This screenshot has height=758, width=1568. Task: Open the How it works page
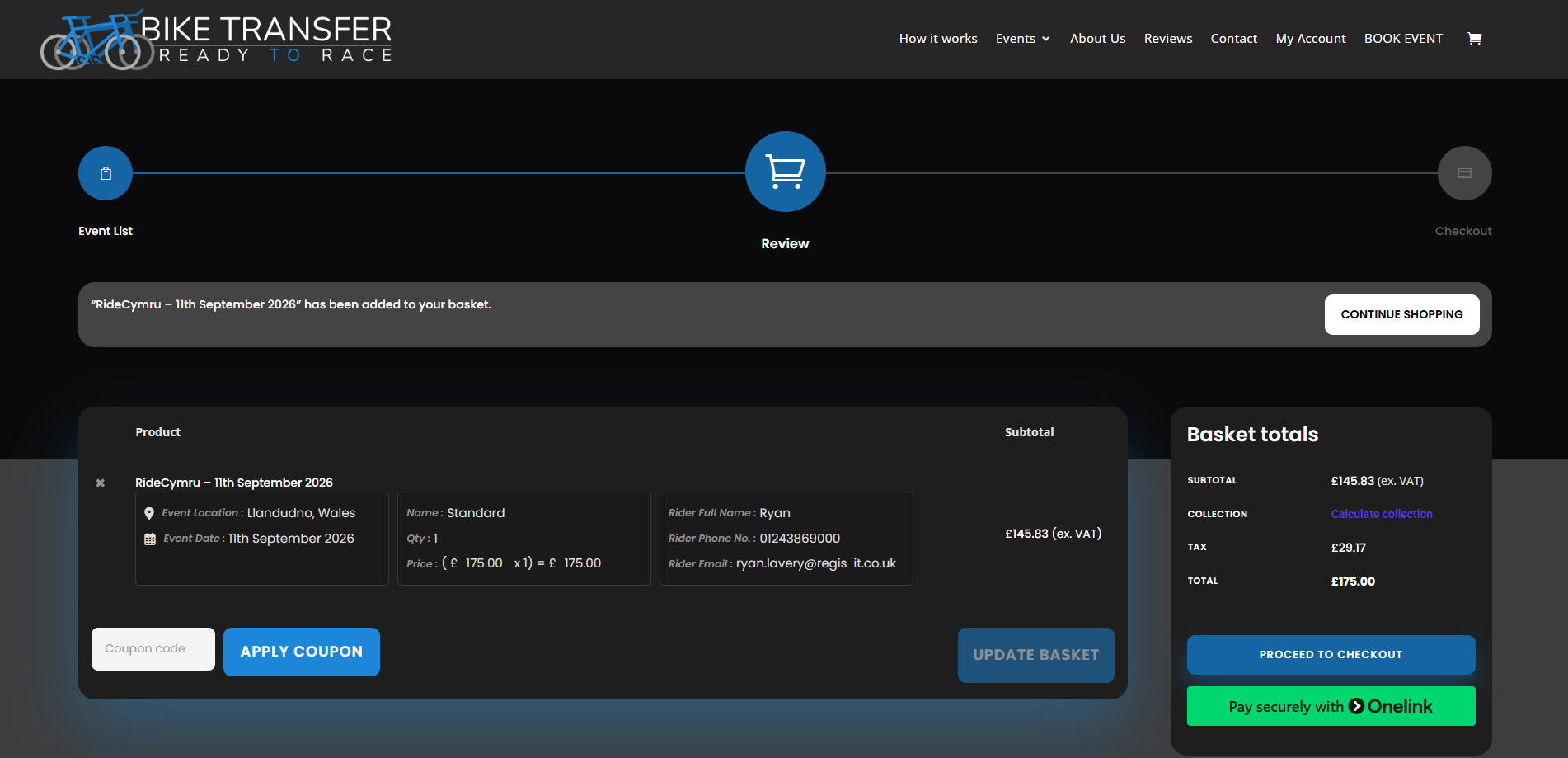point(938,39)
